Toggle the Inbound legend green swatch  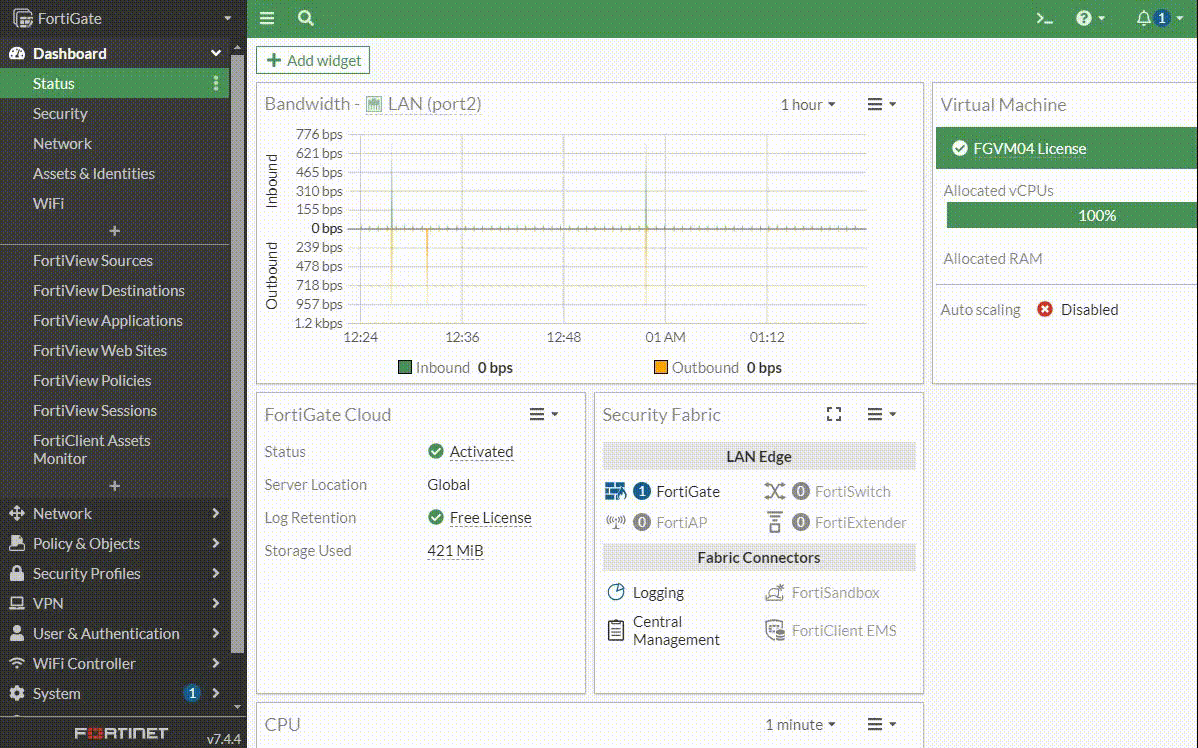tap(405, 368)
